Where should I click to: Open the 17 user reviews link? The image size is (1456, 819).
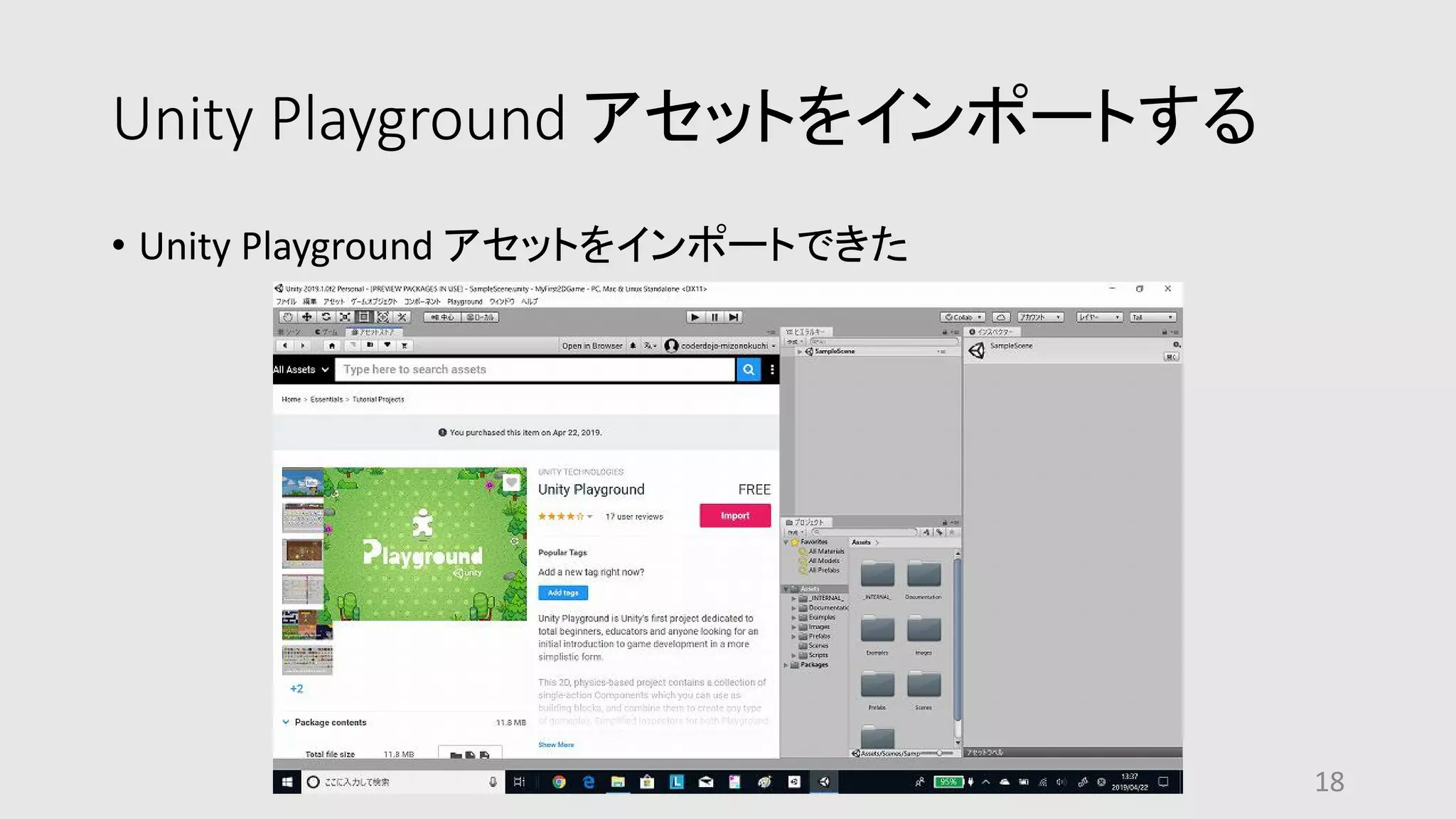click(634, 517)
